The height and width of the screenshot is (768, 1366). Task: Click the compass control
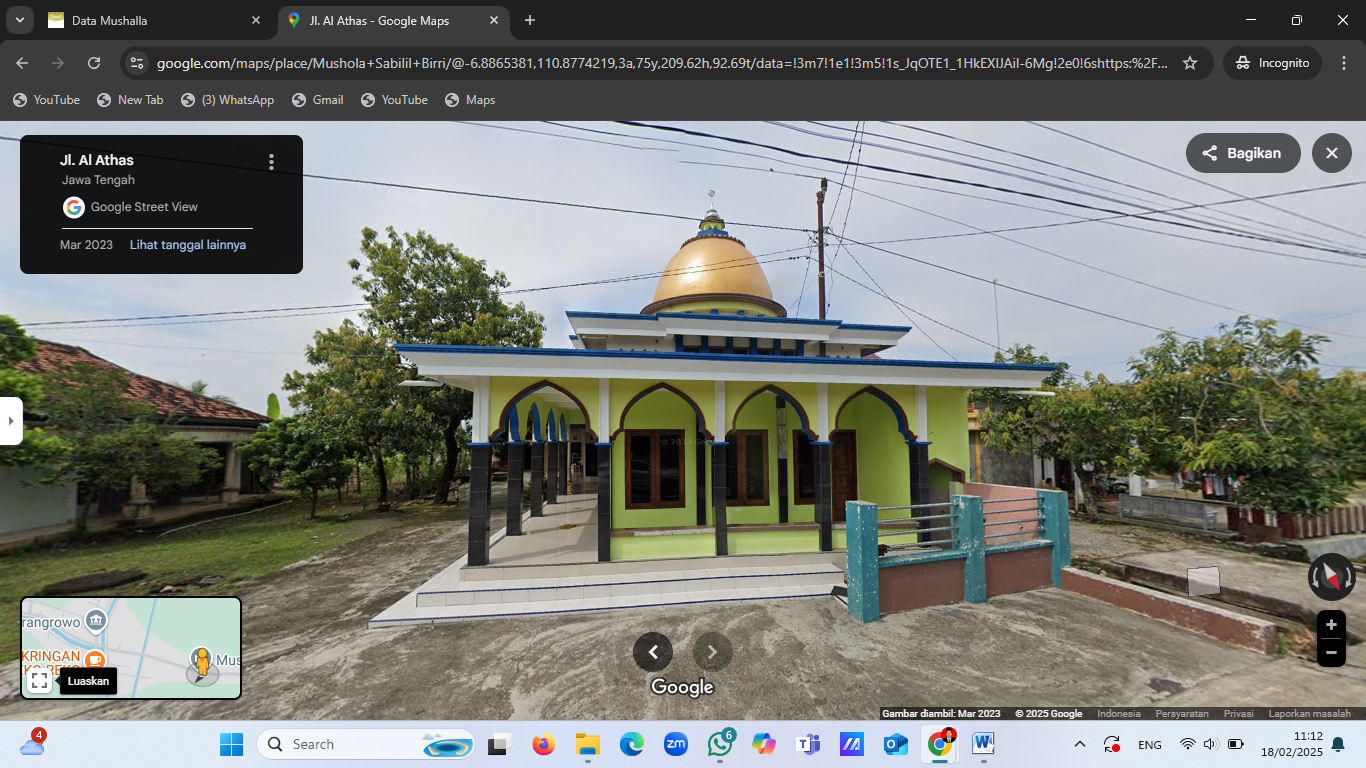pyautogui.click(x=1331, y=577)
